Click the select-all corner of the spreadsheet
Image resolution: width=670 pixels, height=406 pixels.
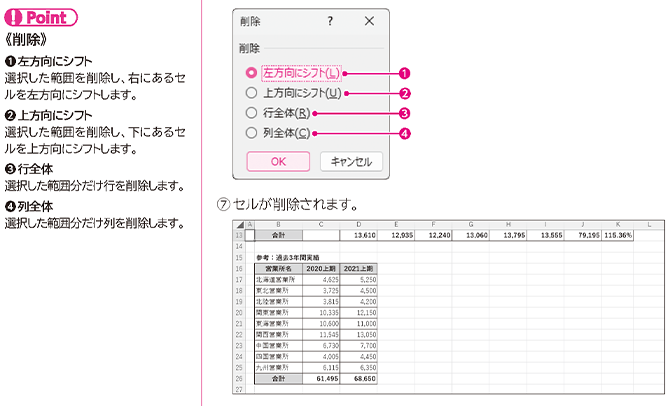(x=238, y=225)
